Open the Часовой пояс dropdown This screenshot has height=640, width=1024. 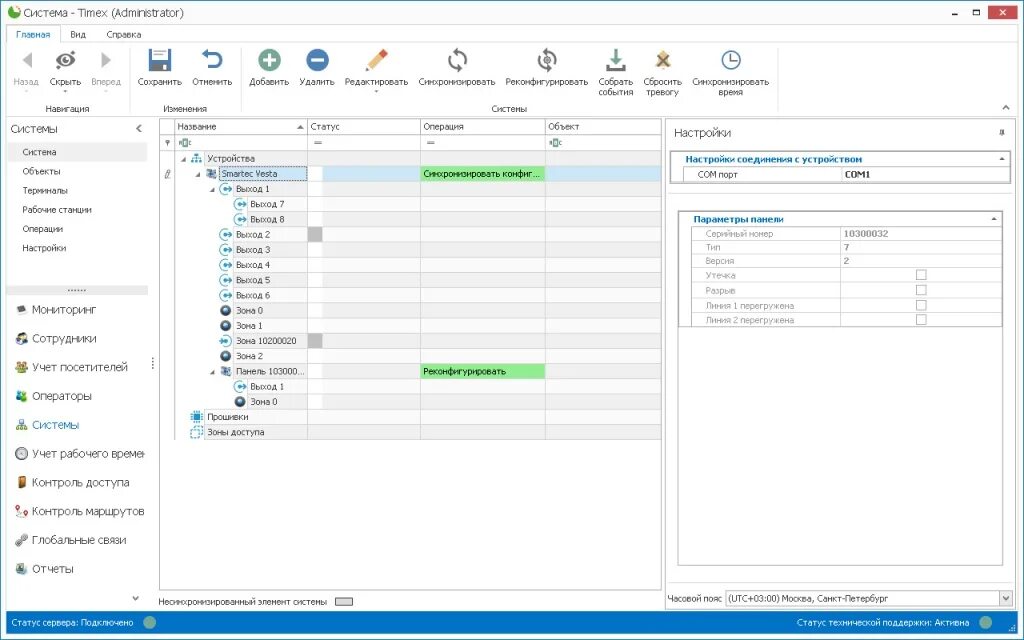1005,598
